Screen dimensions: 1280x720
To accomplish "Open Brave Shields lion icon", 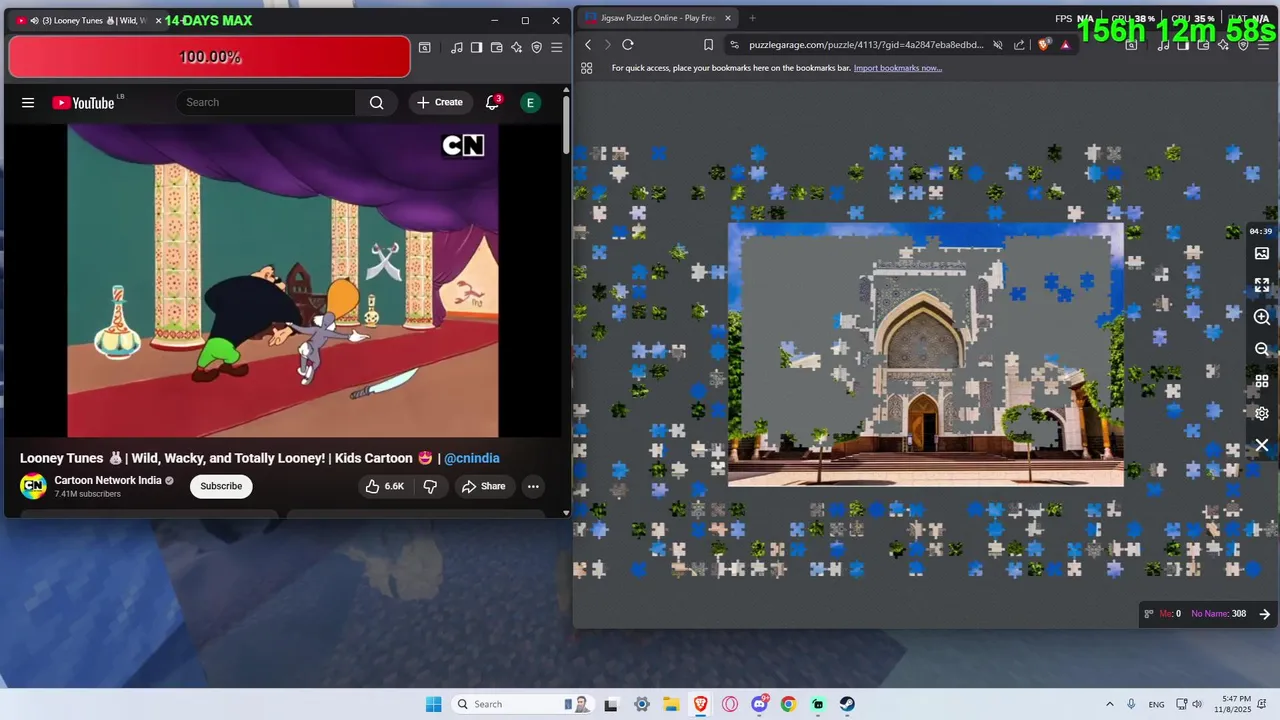I will (1045, 45).
